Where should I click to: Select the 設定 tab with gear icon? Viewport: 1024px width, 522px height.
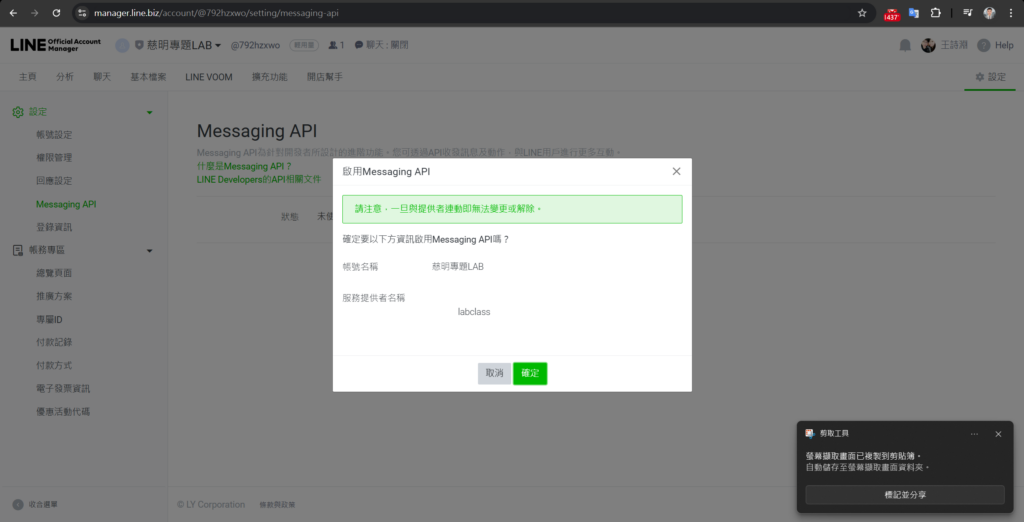coord(990,76)
